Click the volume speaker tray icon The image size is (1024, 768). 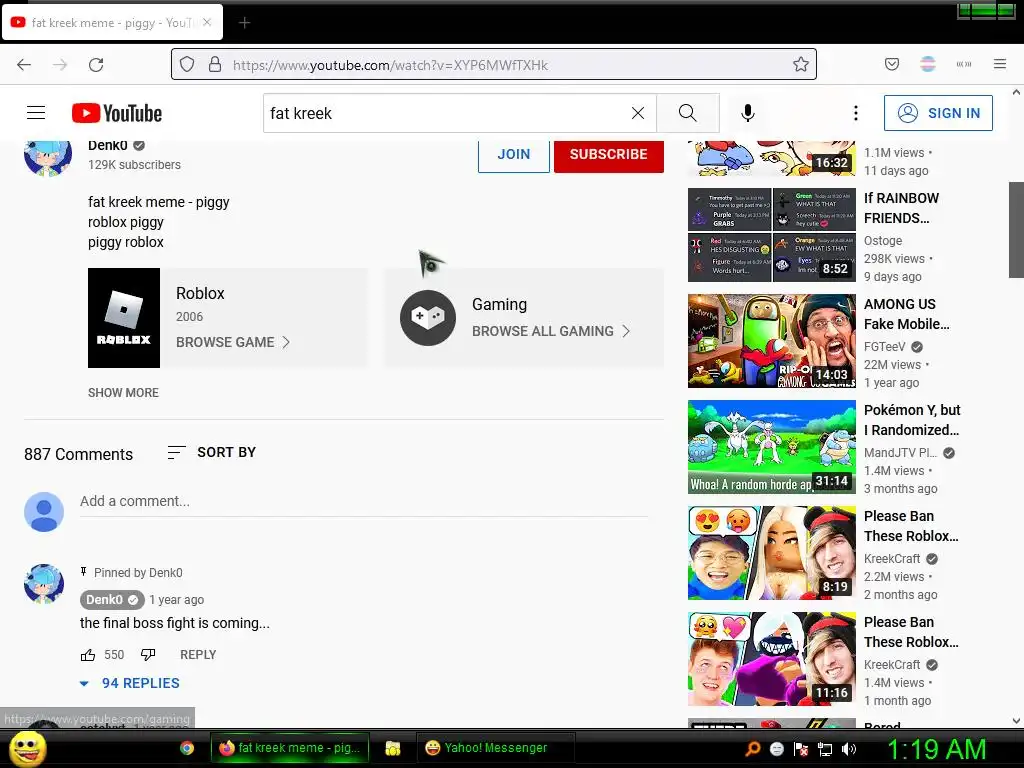coord(849,749)
